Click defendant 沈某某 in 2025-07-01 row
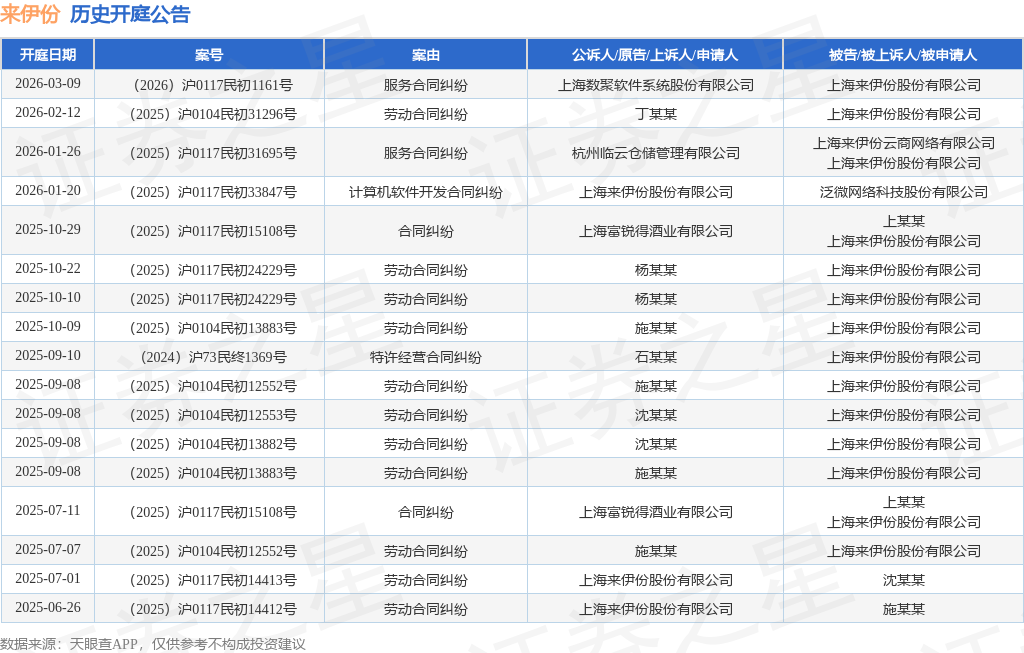The width and height of the screenshot is (1024, 653). coord(904,580)
